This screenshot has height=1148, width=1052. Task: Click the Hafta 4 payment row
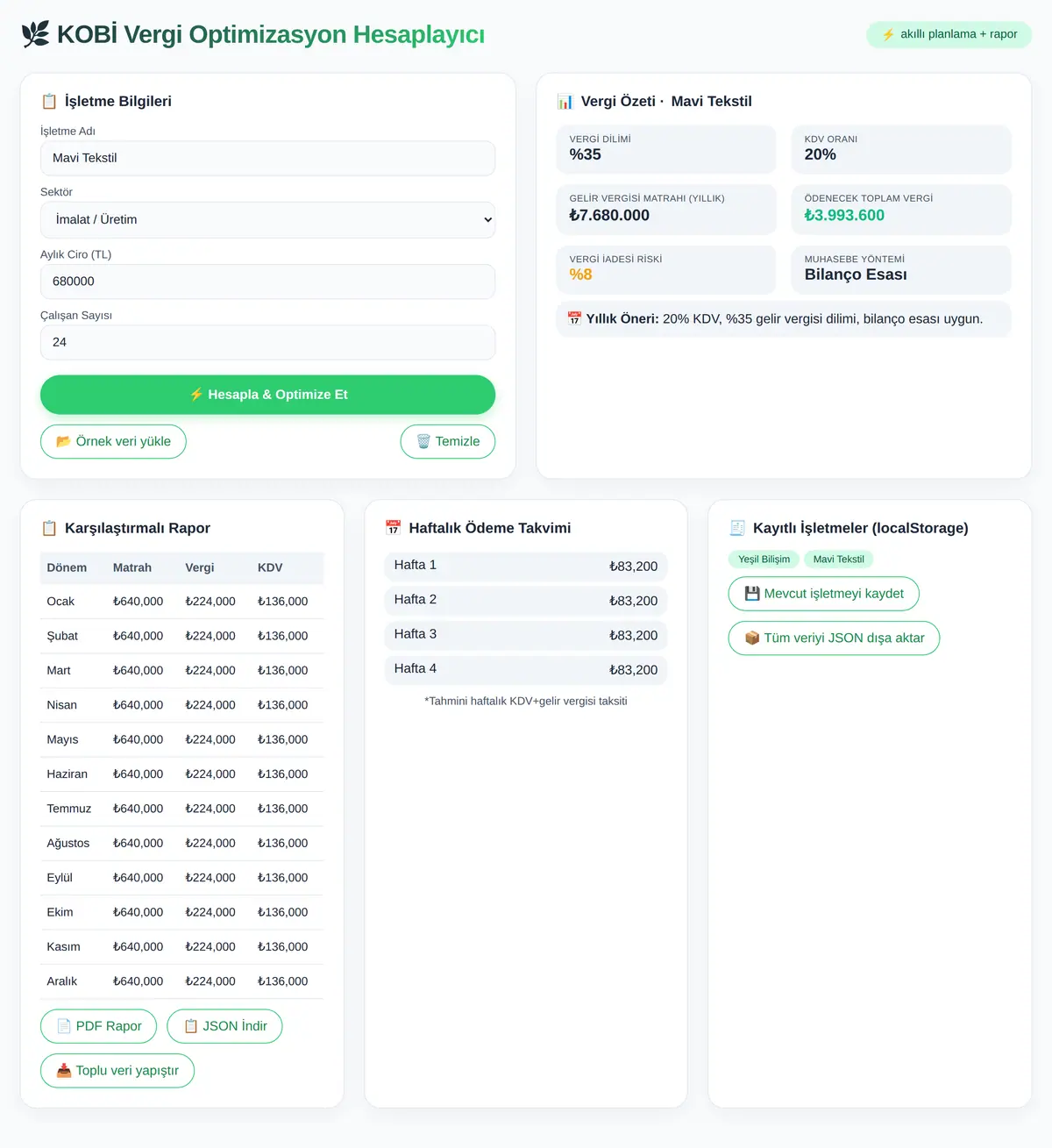click(x=526, y=670)
